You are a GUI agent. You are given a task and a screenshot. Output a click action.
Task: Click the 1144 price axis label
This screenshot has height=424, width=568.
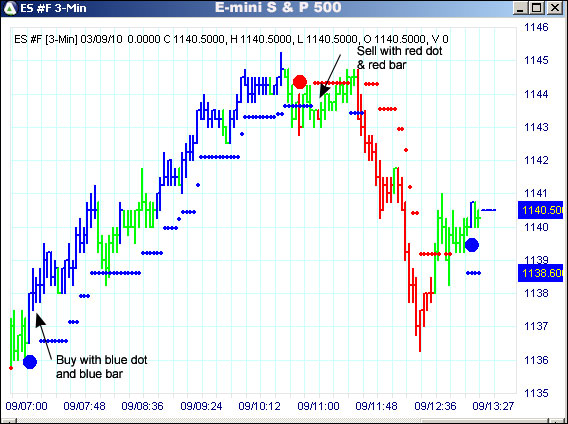click(536, 94)
